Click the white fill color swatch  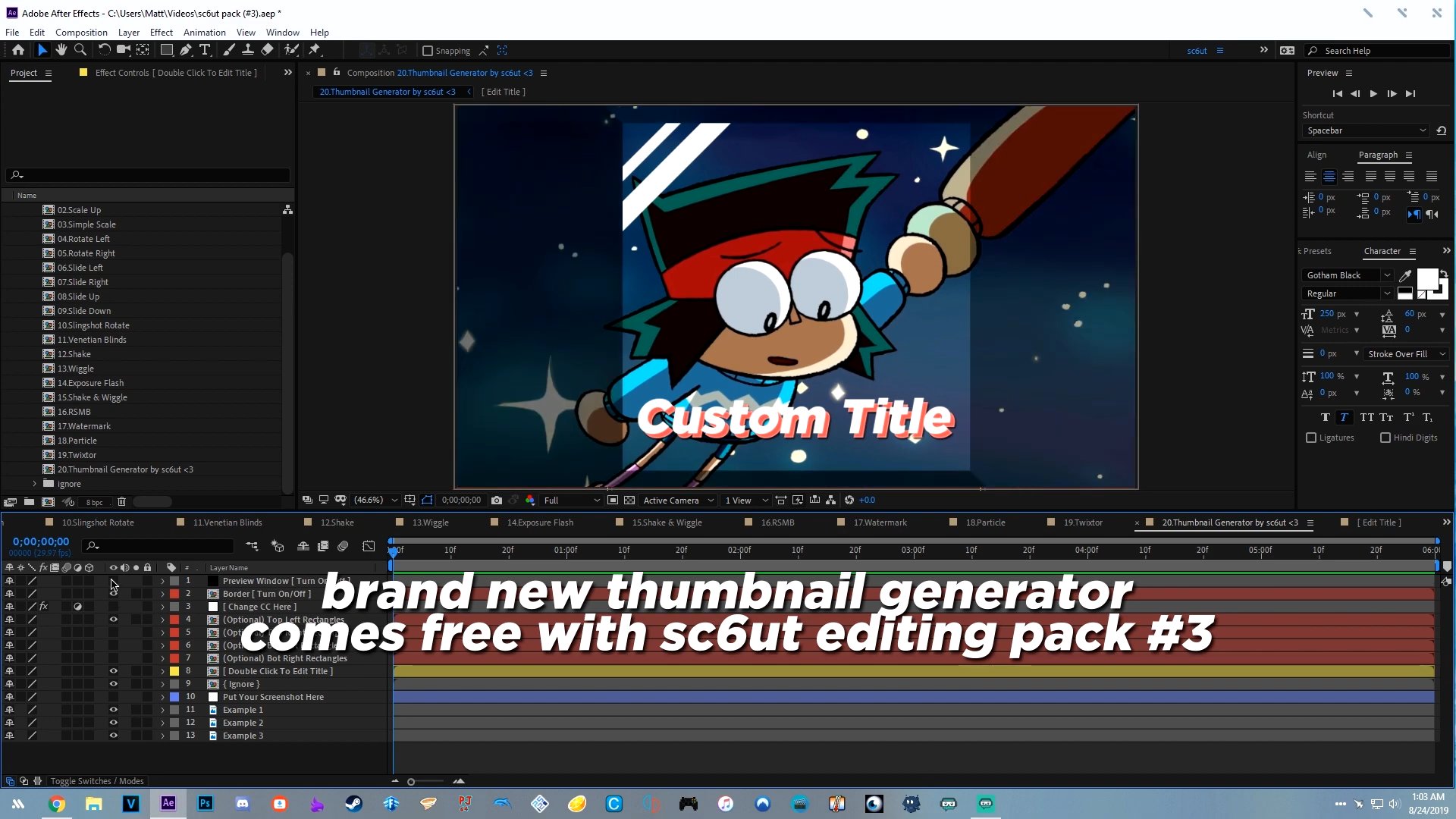click(1427, 278)
